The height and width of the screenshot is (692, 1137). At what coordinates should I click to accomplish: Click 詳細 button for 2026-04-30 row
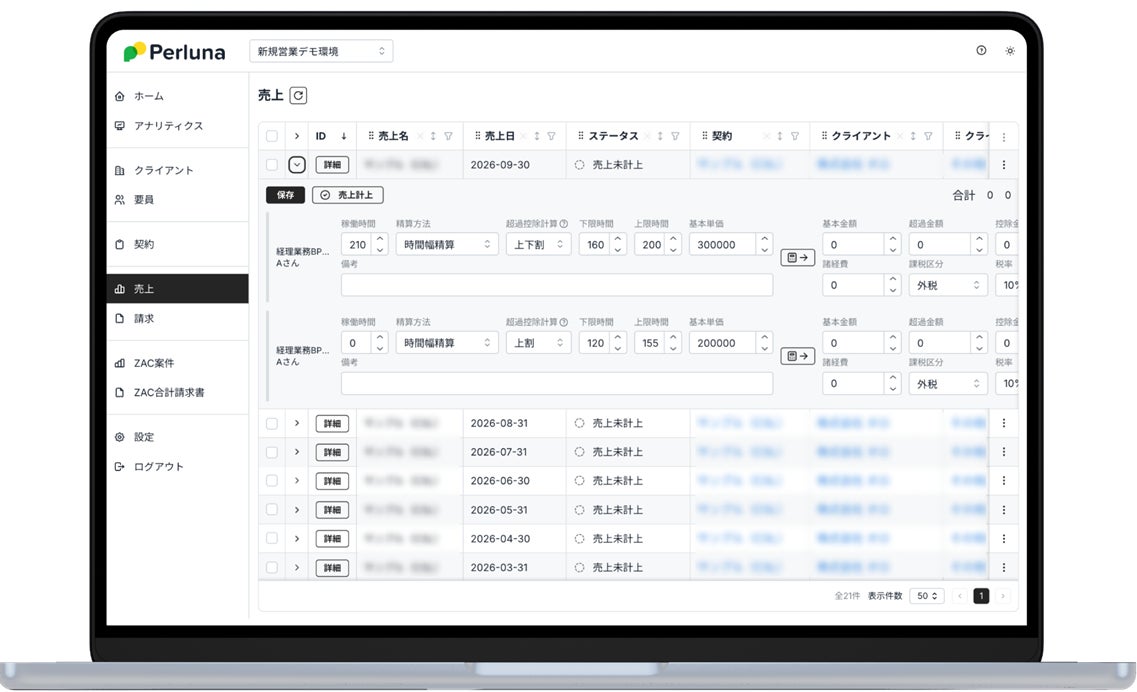coord(332,538)
